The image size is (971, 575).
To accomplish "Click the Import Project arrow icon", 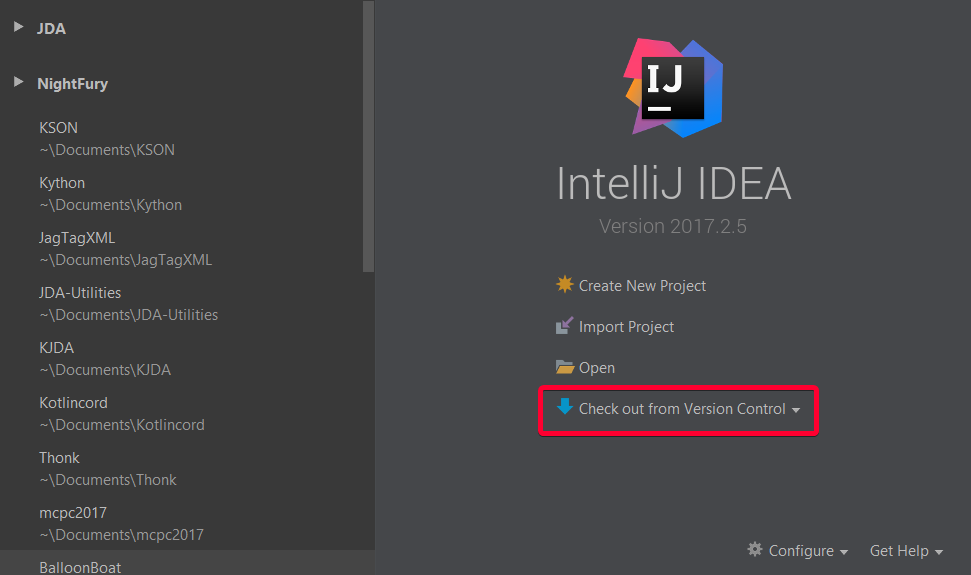I will (x=565, y=326).
